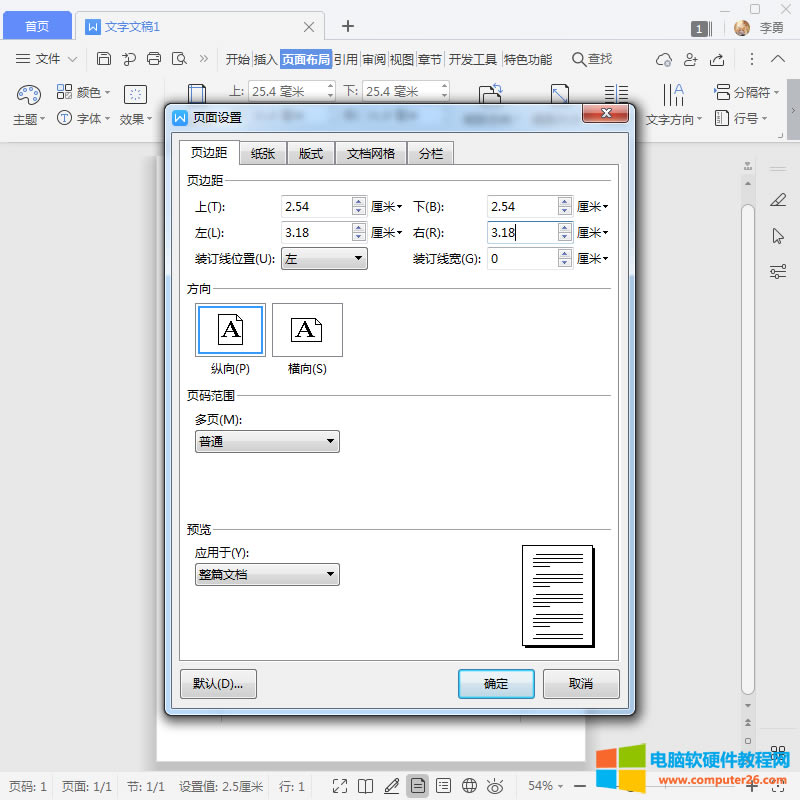This screenshot has width=800, height=800.
Task: Click the 上(T) top margin input field
Action: point(315,207)
